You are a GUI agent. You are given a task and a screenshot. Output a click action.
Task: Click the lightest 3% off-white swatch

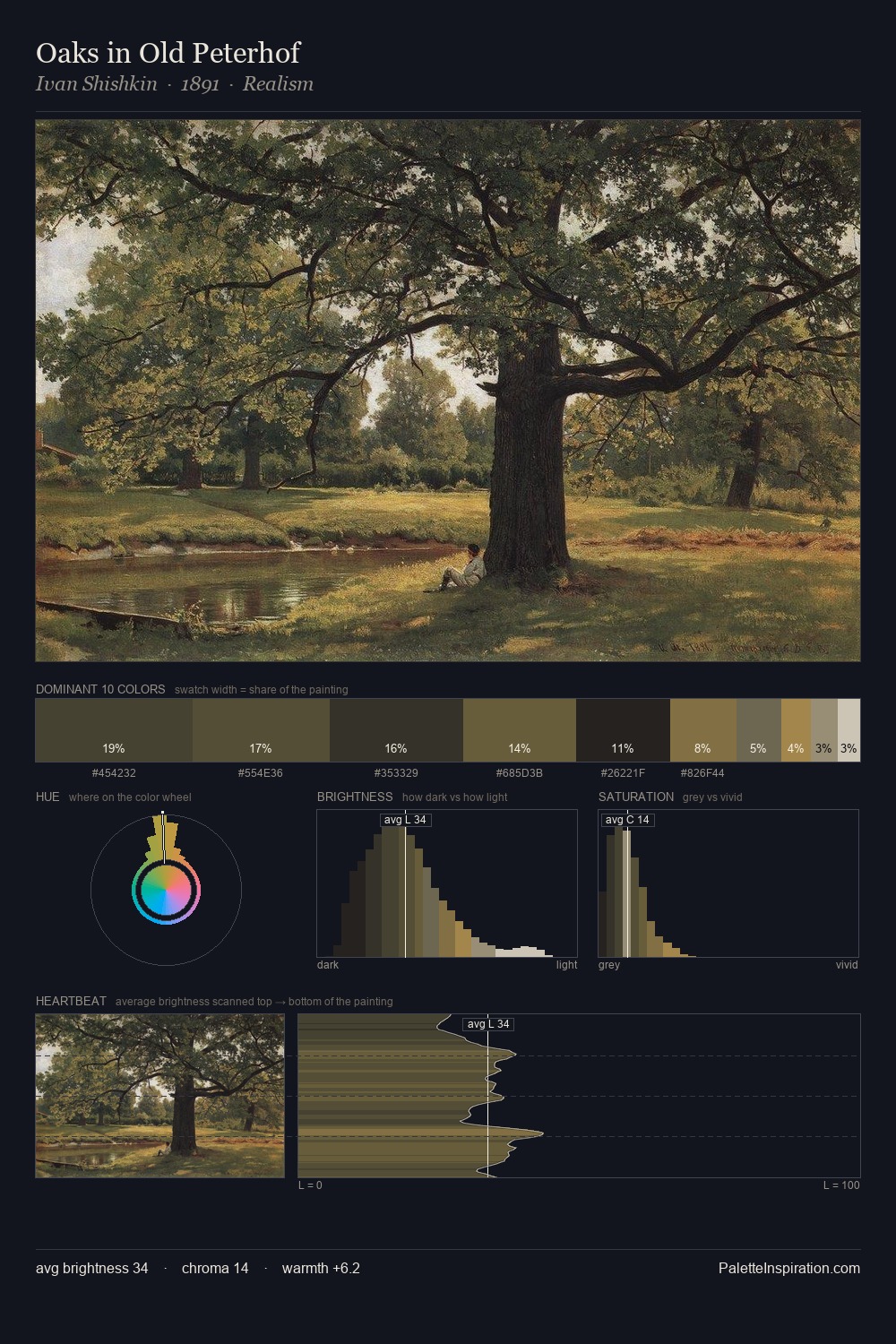(849, 730)
